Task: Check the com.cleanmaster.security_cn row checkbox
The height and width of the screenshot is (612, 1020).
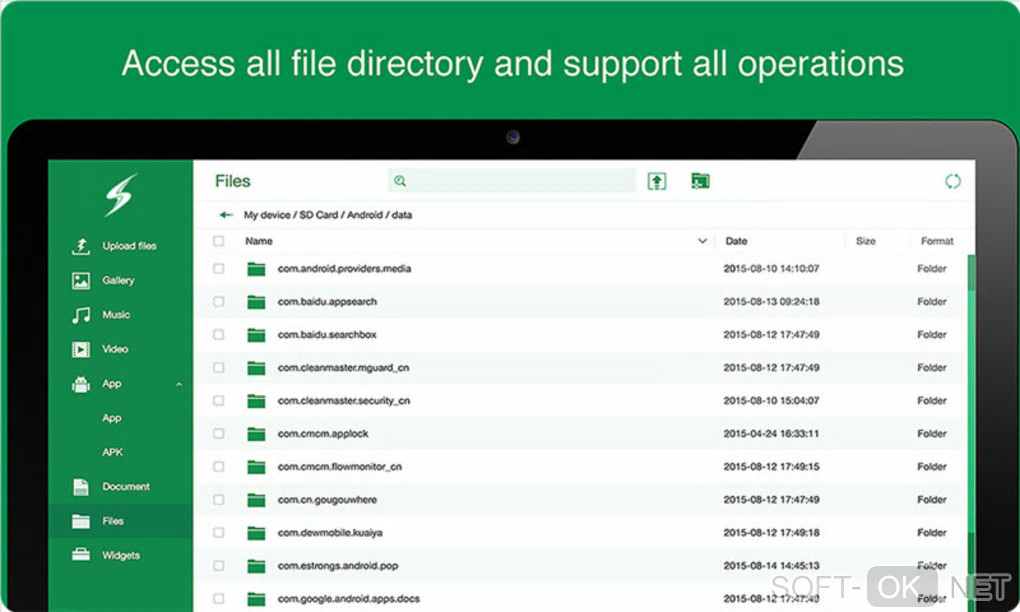Action: point(219,401)
